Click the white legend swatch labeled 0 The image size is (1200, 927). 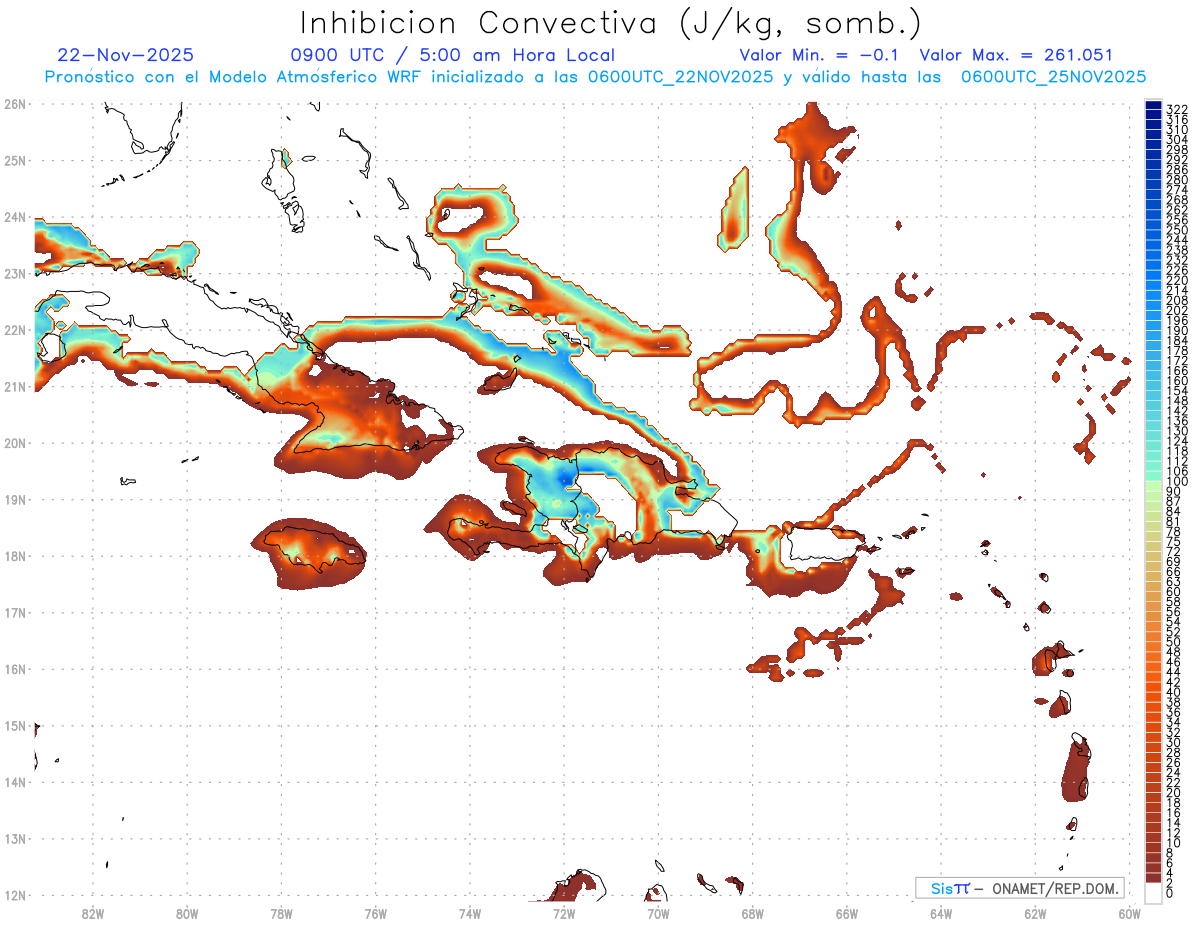point(1154,892)
